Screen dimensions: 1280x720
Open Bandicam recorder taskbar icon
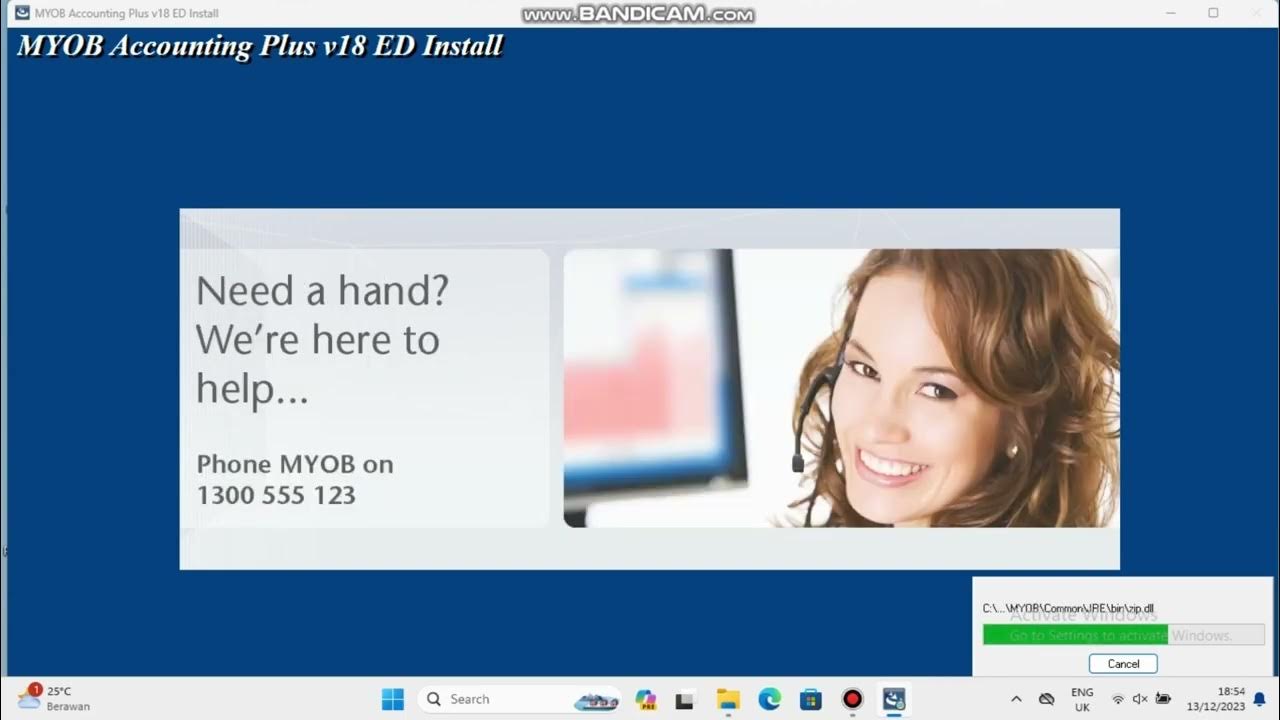[852, 699]
